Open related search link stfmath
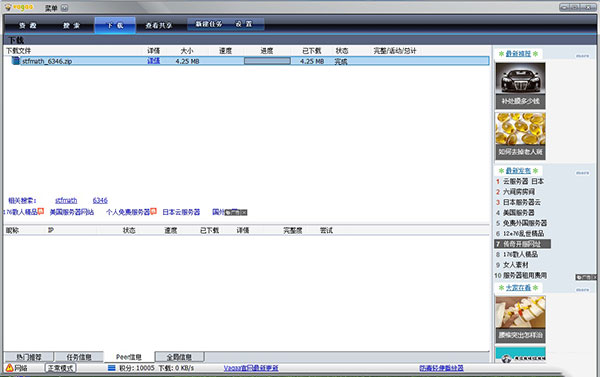 tap(66, 201)
